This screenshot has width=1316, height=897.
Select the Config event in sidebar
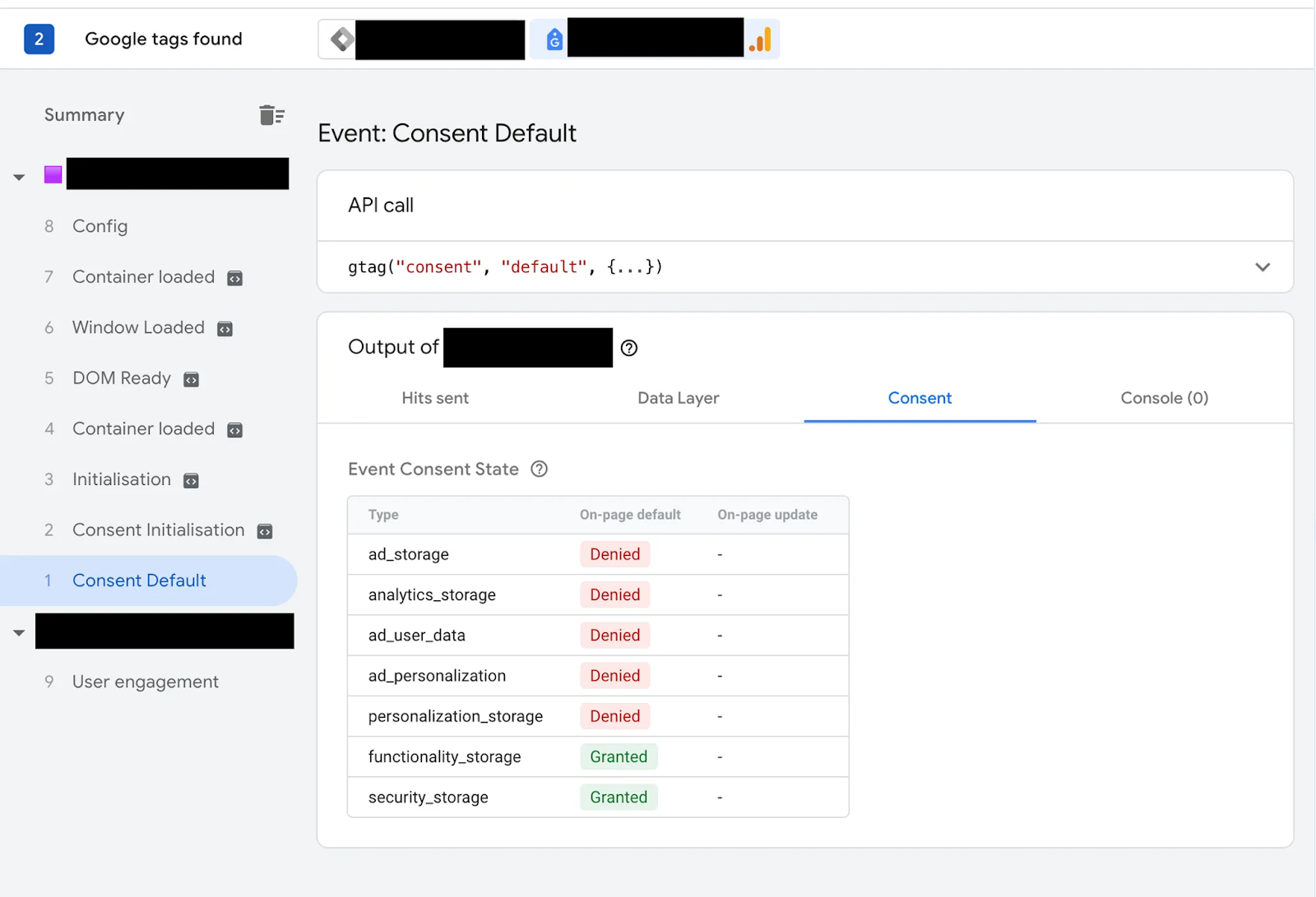tap(100, 227)
